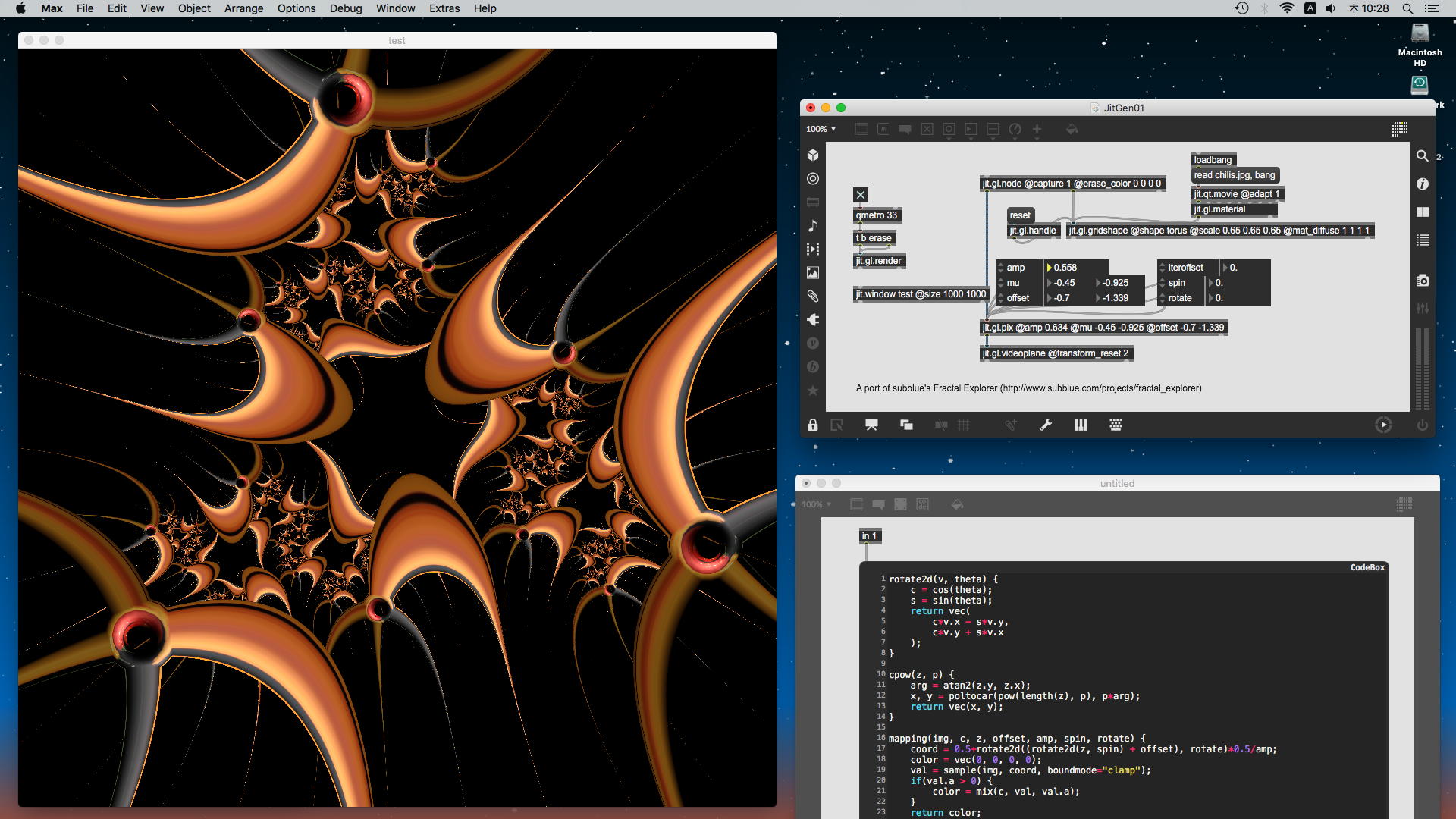Open the snapshots camera icon
Viewport: 1456px width, 819px height.
(1423, 281)
